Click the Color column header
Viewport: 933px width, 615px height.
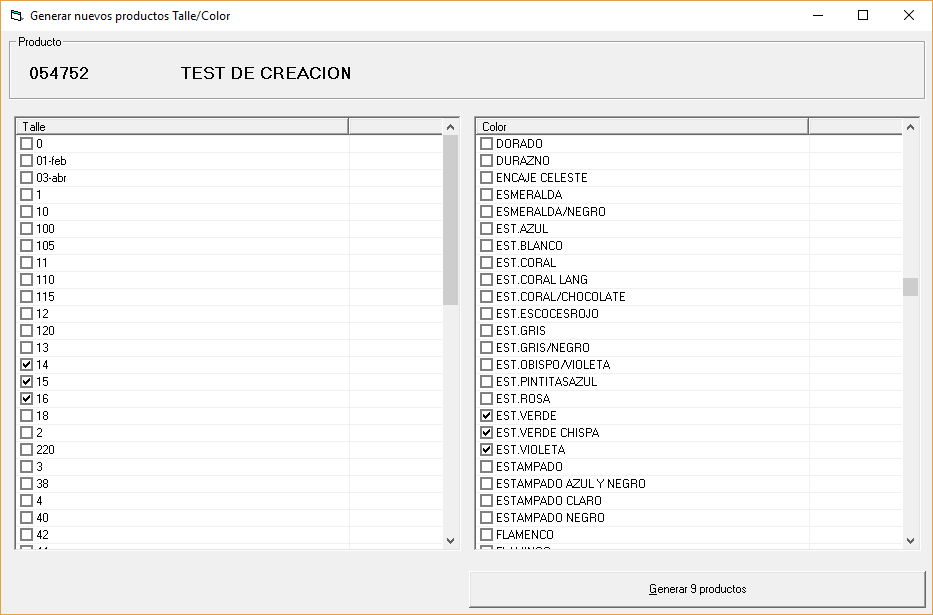[641, 127]
